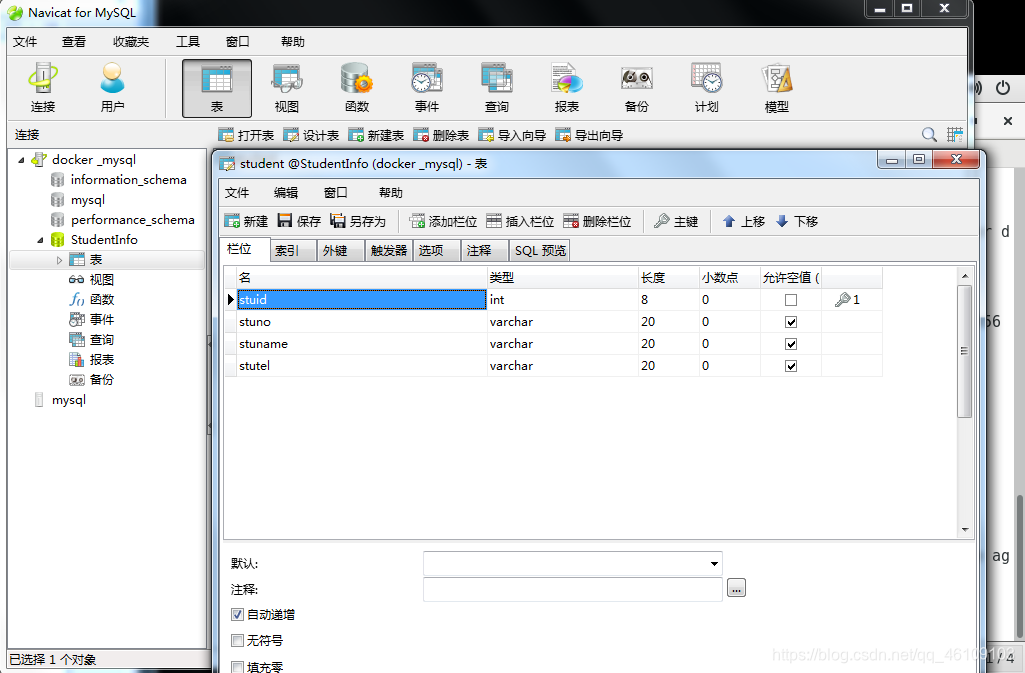The image size is (1025, 673).
Task: Collapse the StudentInfo database node
Action: pos(41,240)
